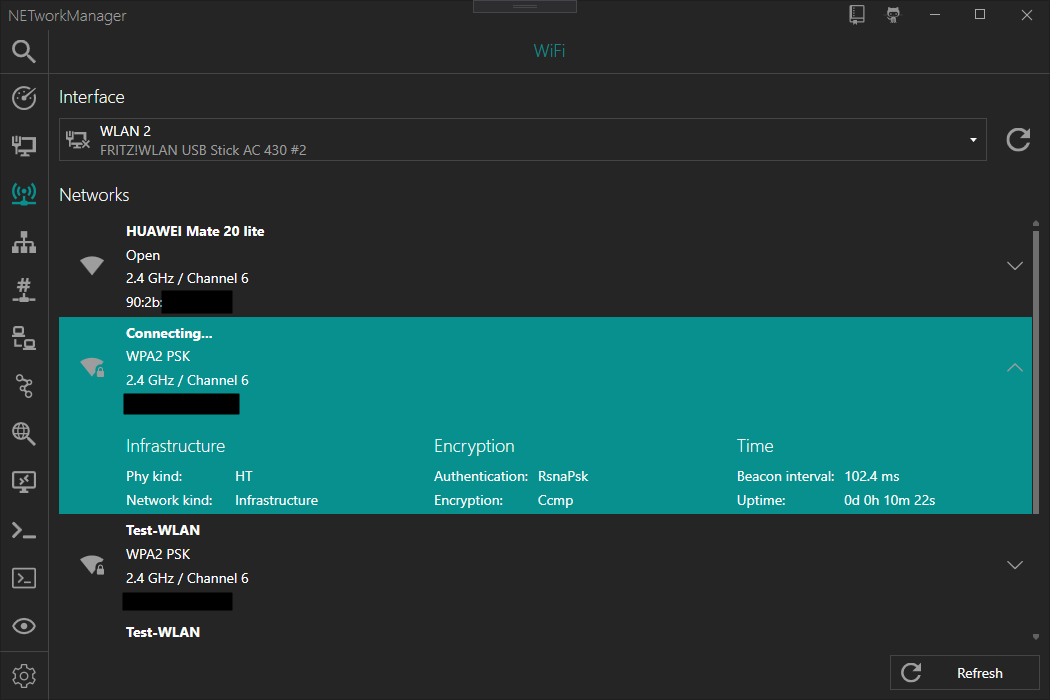The width and height of the screenshot is (1050, 700).
Task: Open the Port Scanner tool
Action: coord(23,290)
